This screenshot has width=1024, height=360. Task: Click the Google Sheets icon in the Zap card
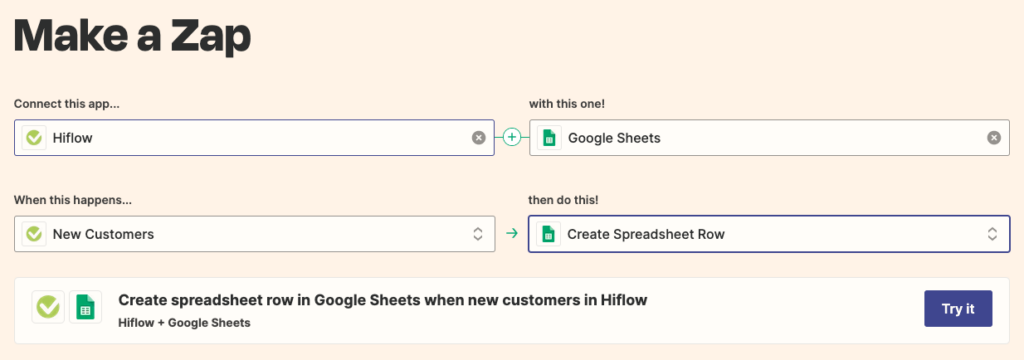pyautogui.click(x=86, y=307)
